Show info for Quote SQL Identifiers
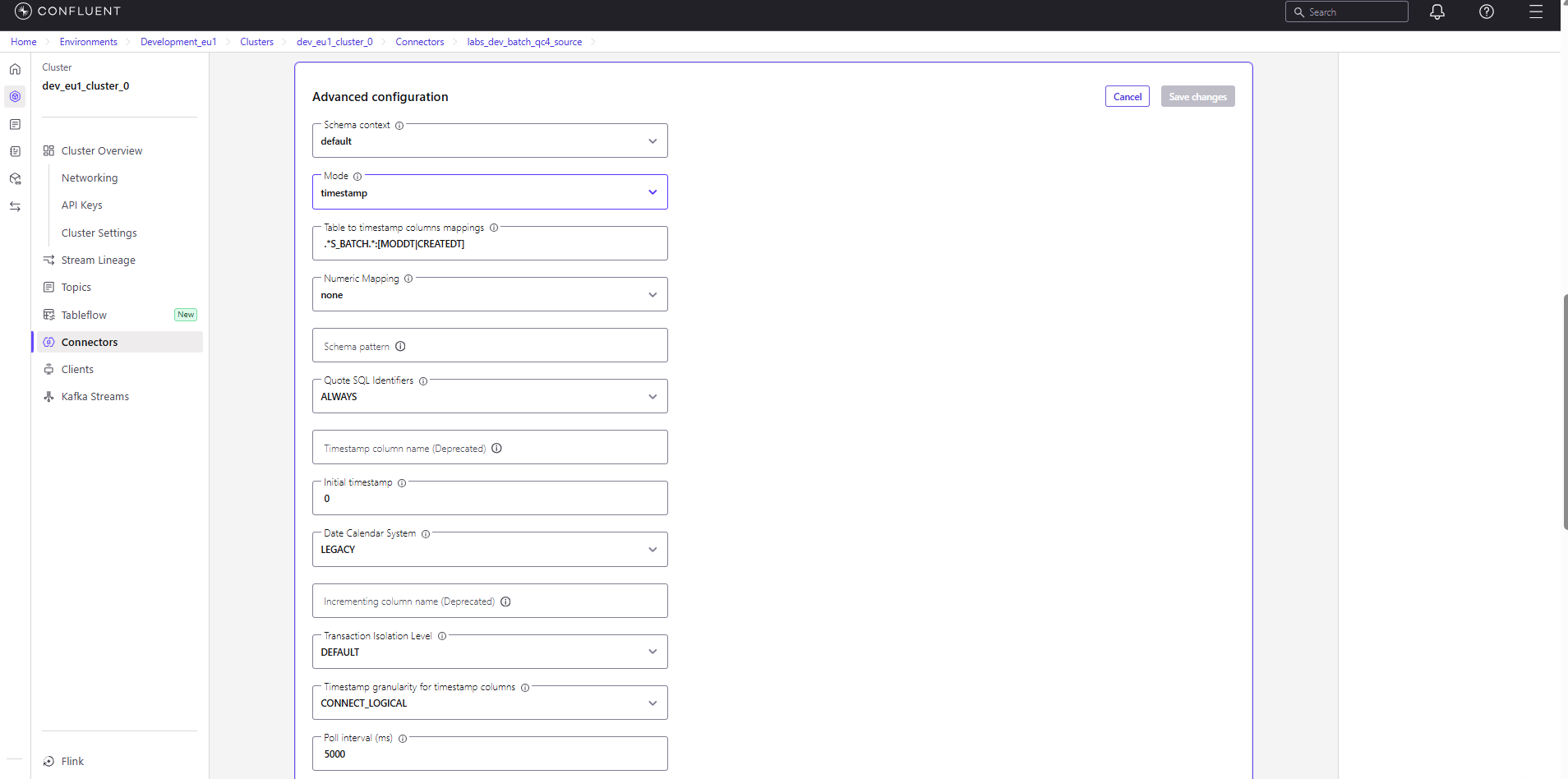The height and width of the screenshot is (779, 1568). click(423, 381)
